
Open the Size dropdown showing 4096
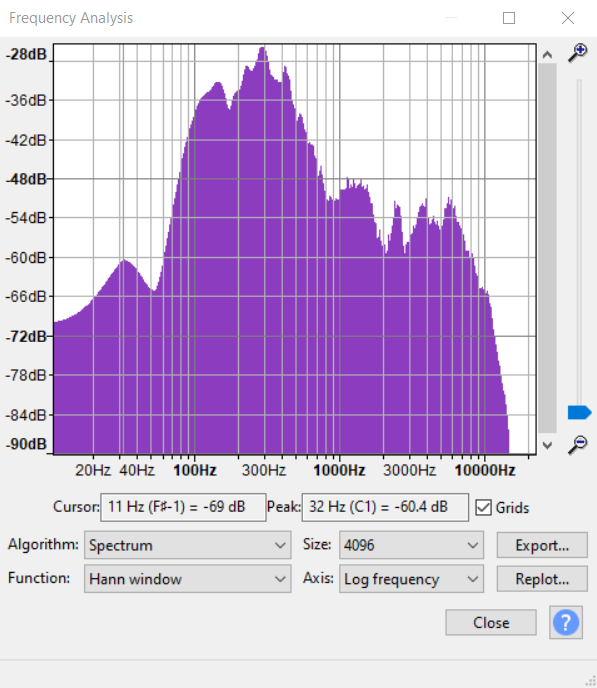(x=411, y=545)
